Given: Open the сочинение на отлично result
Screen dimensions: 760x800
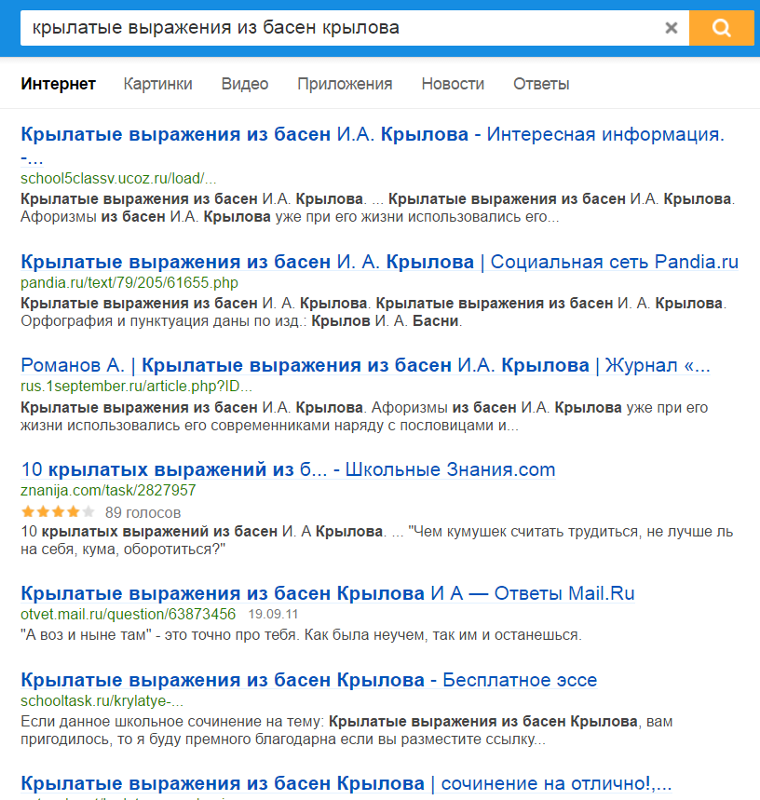Looking at the screenshot, I should (x=346, y=783).
